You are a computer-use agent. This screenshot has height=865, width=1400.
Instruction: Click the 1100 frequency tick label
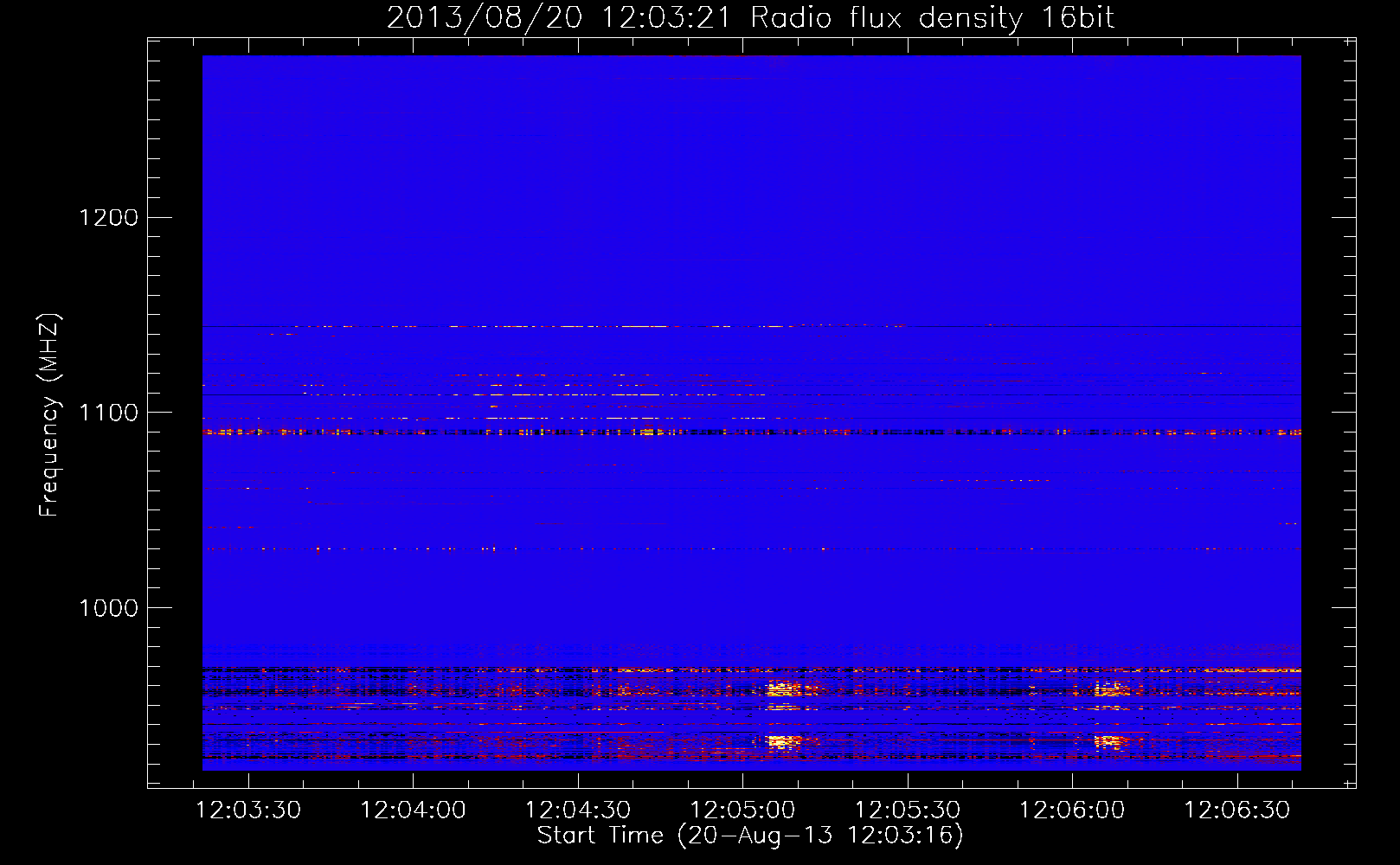pos(109,413)
